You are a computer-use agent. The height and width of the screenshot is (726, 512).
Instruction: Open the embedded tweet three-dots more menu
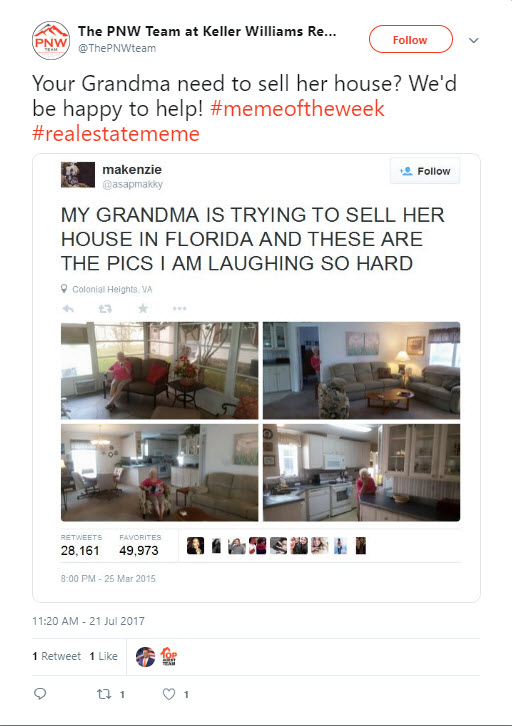point(180,308)
